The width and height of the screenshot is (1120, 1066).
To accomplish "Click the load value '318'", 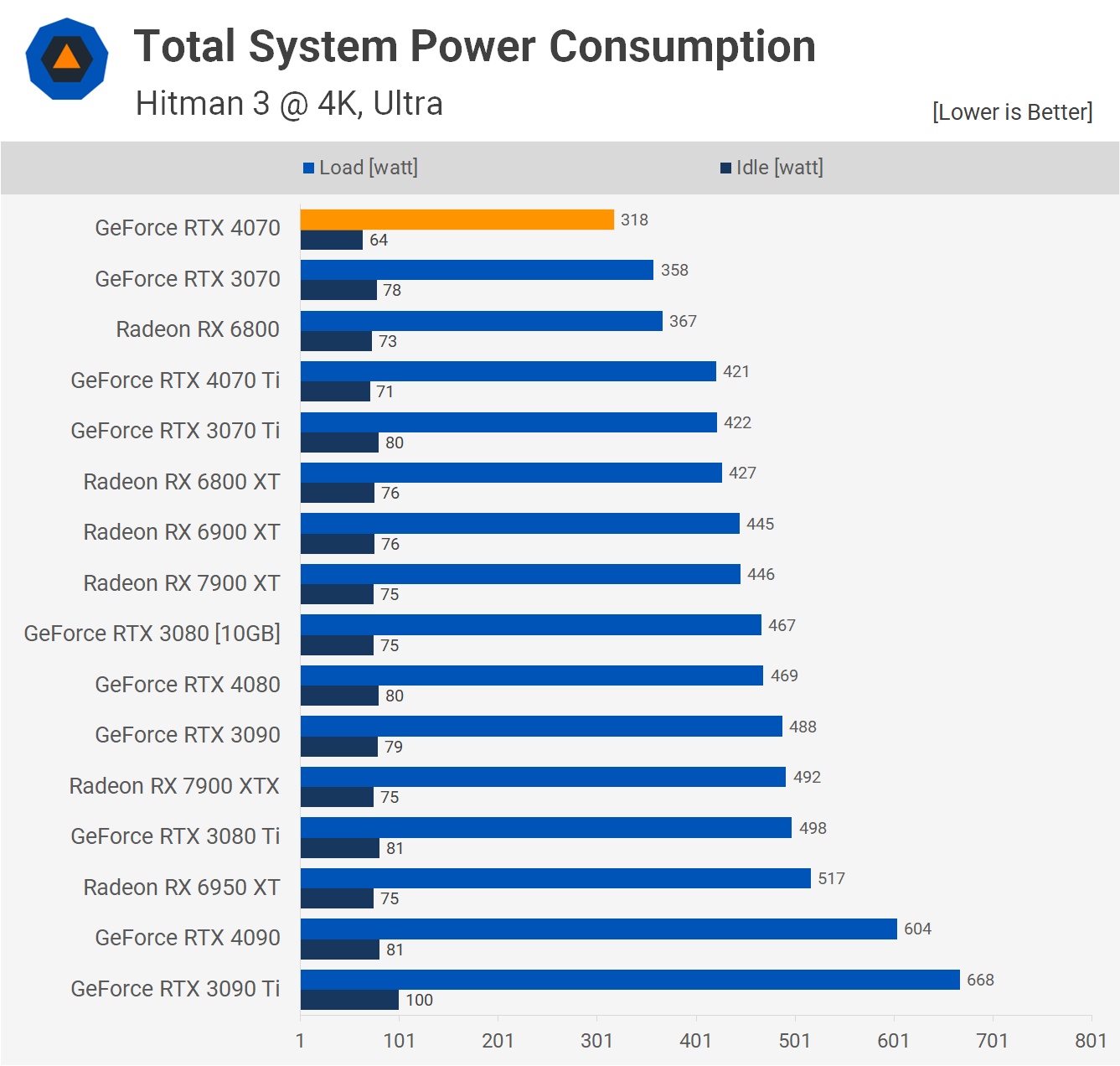I will [x=634, y=220].
